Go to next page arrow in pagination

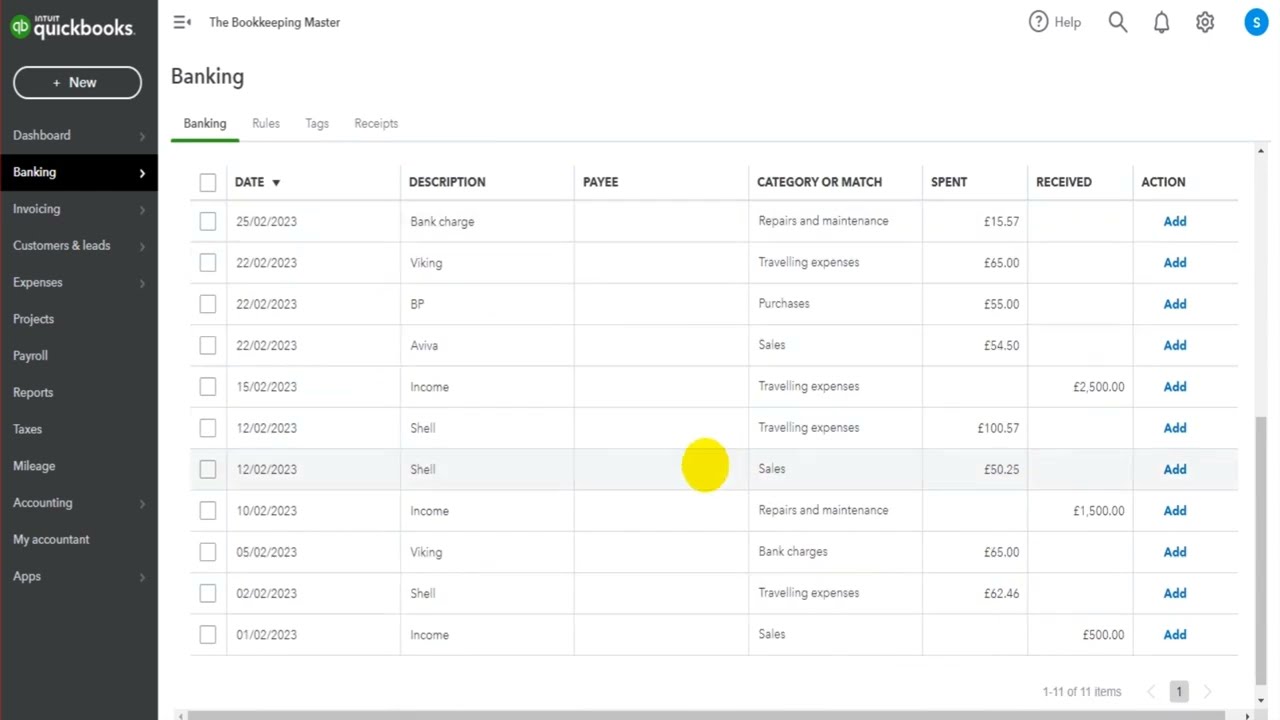1207,691
